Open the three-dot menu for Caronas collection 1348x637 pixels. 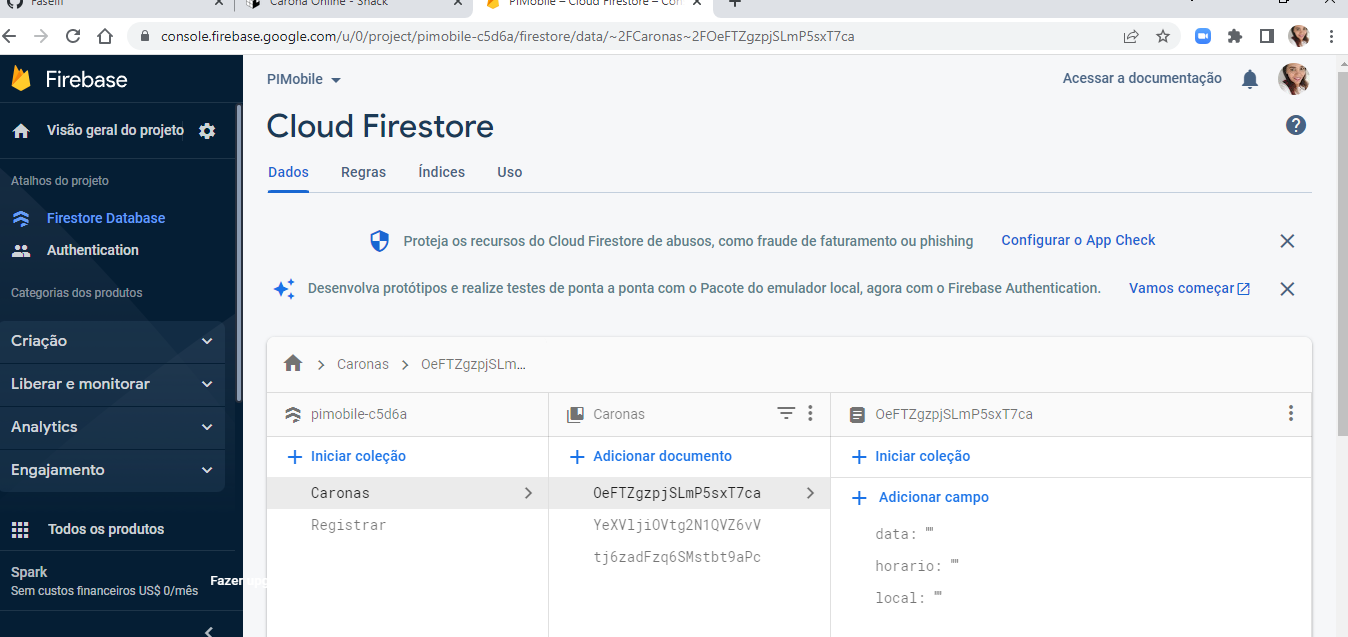[x=810, y=413]
